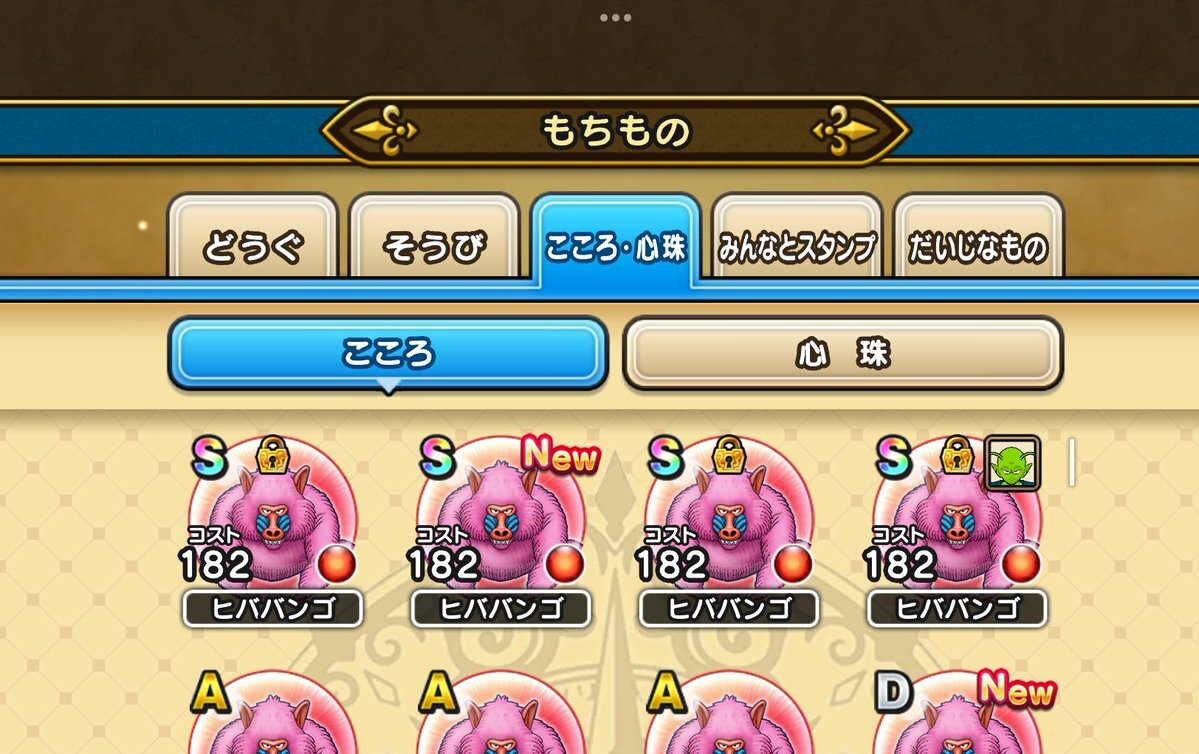Tap lock icon beside the goblin portrait

957,455
